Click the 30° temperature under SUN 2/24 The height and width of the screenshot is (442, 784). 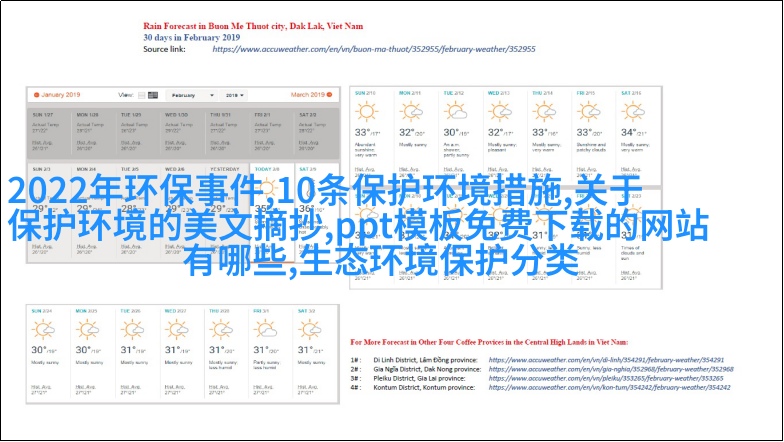coord(39,350)
